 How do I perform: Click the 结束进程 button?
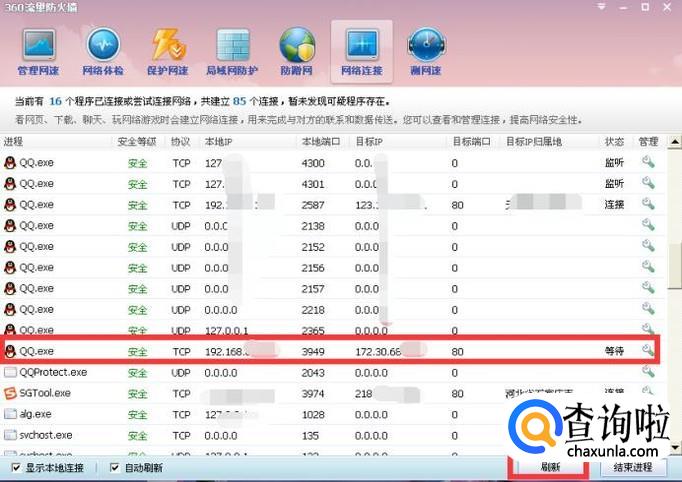click(633, 467)
